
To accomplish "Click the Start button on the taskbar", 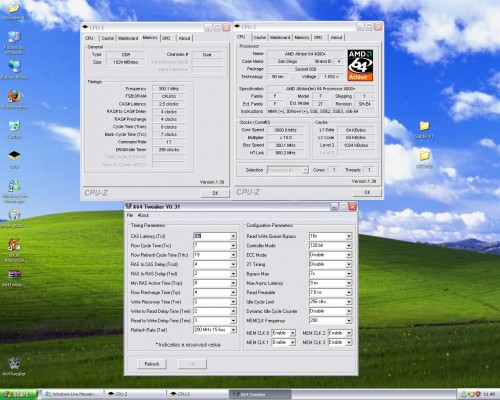I will click(x=18, y=394).
